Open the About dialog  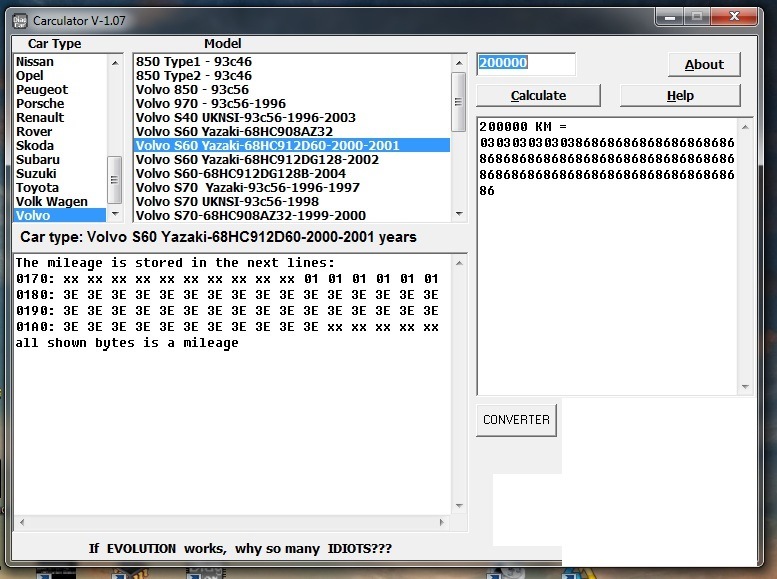point(704,64)
